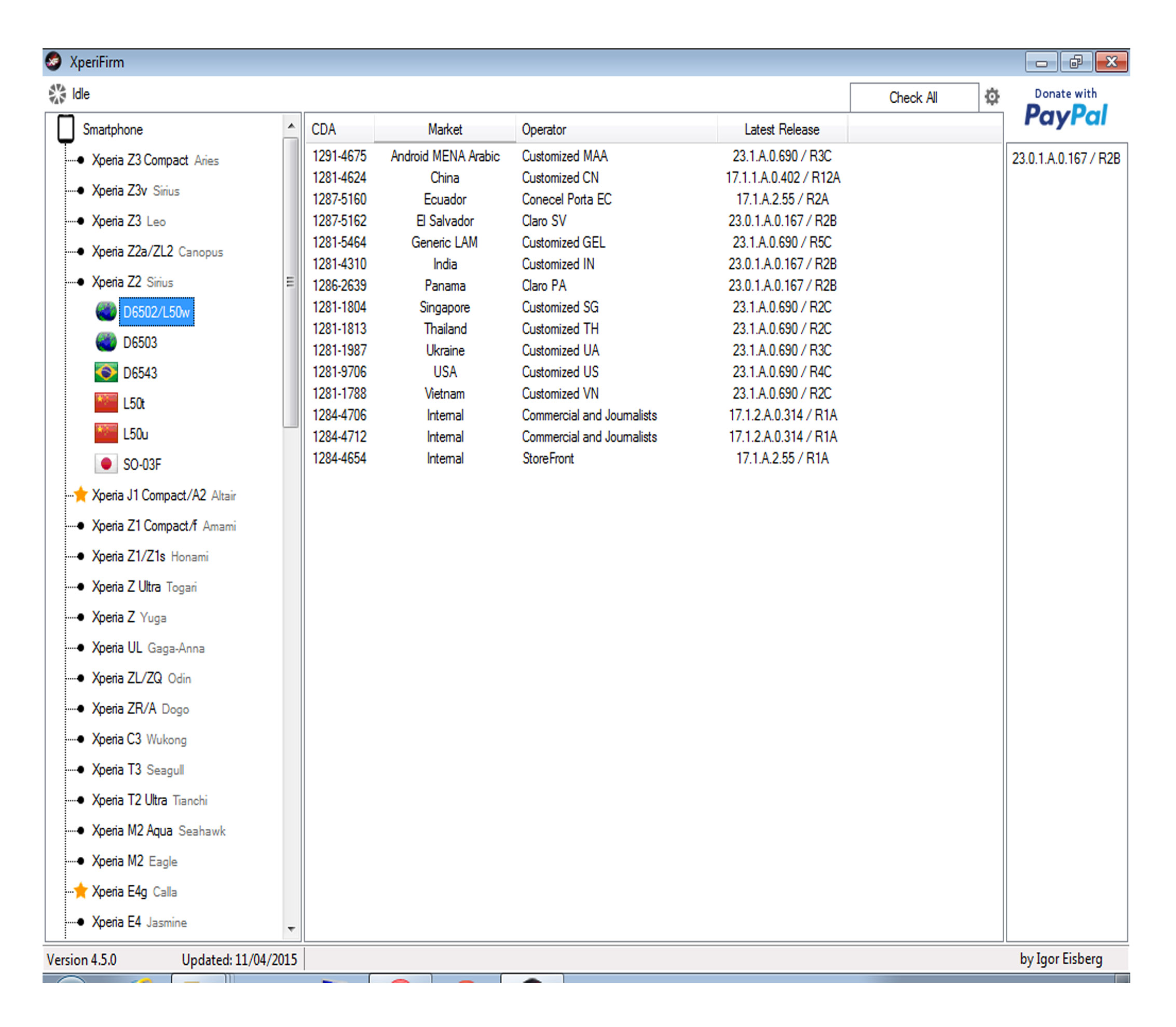Select the D6503 device model
The width and height of the screenshot is (1176, 1027).
coord(140,343)
